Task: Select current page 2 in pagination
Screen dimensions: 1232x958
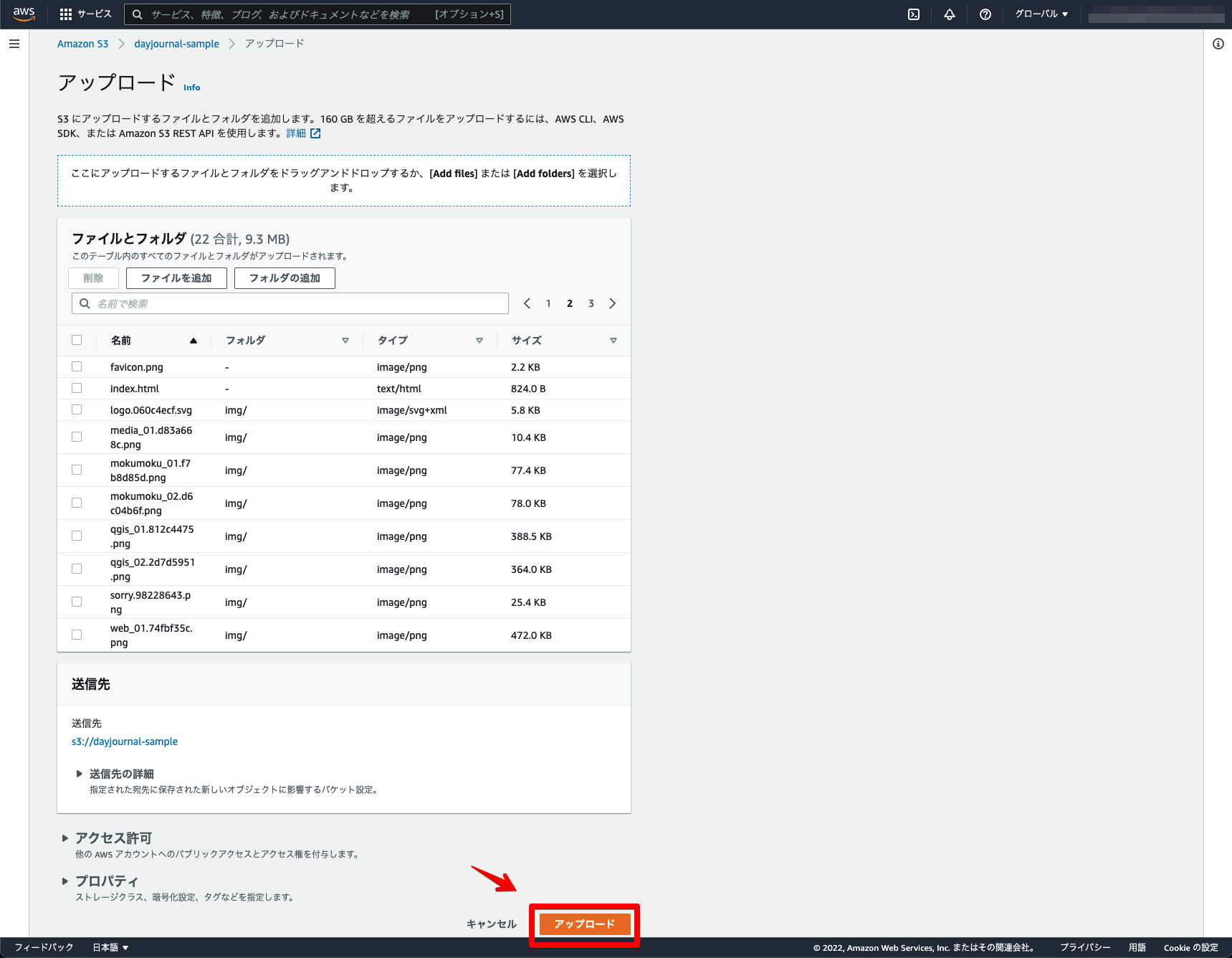Action: [570, 303]
